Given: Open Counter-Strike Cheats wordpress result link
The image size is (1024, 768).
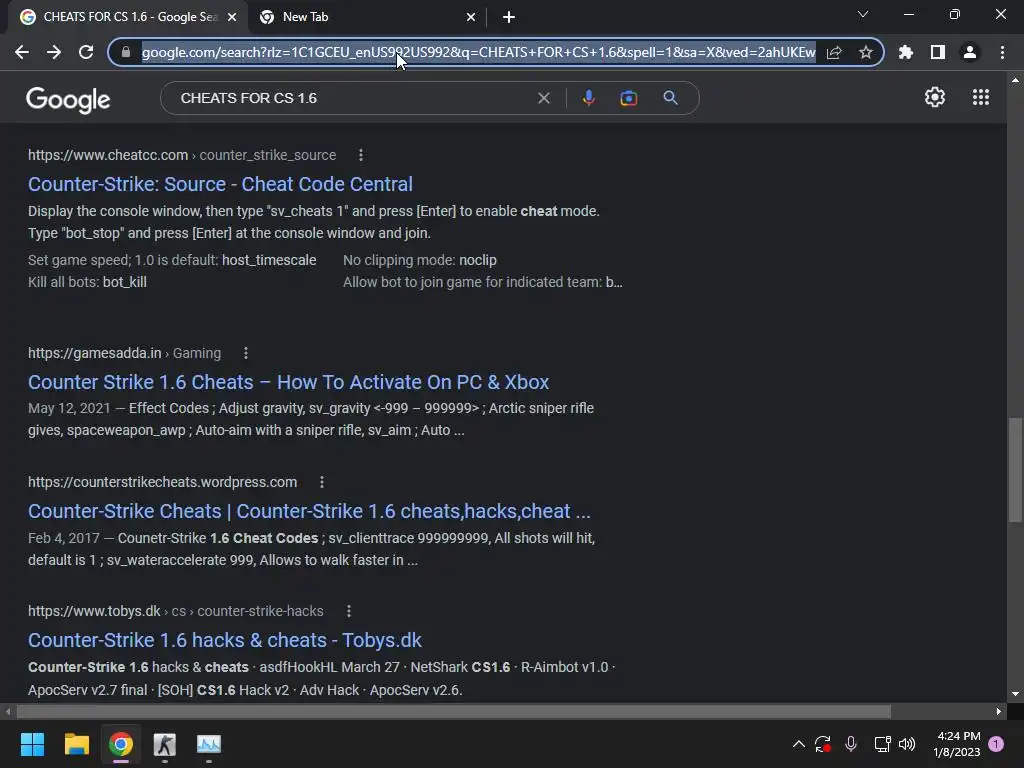Looking at the screenshot, I should click(309, 511).
